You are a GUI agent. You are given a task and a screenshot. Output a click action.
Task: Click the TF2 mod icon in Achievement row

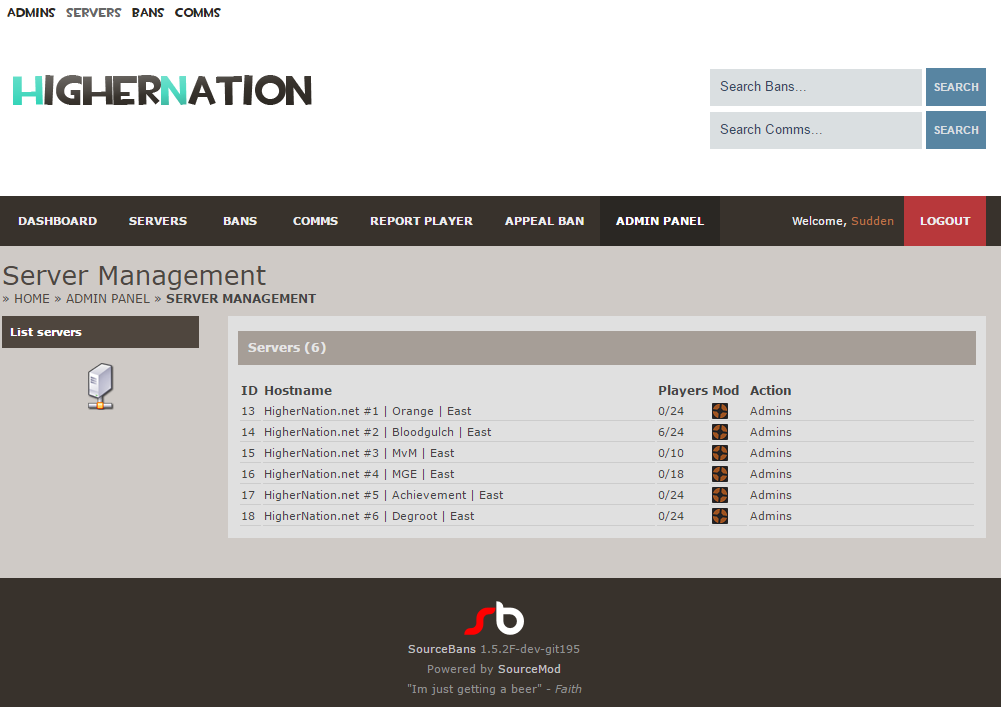pyautogui.click(x=719, y=496)
